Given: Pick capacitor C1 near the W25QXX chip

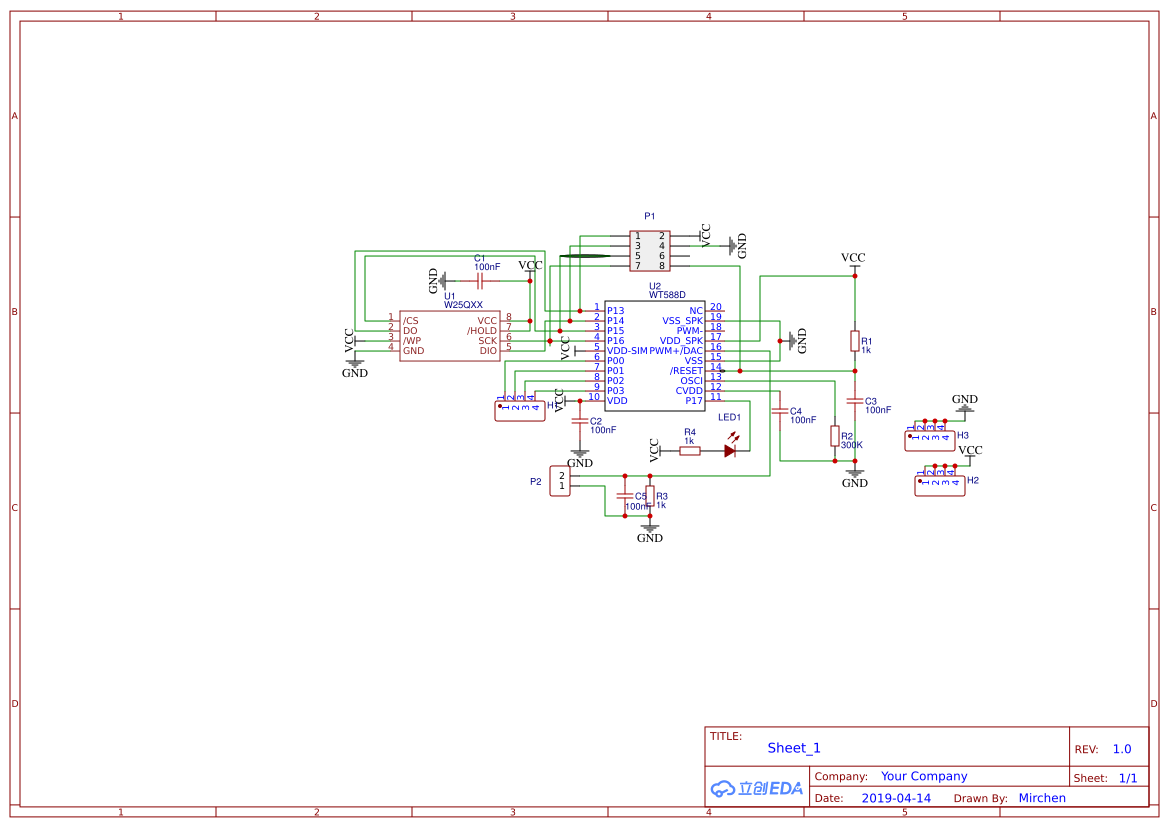Looking at the screenshot, I should click(480, 281).
